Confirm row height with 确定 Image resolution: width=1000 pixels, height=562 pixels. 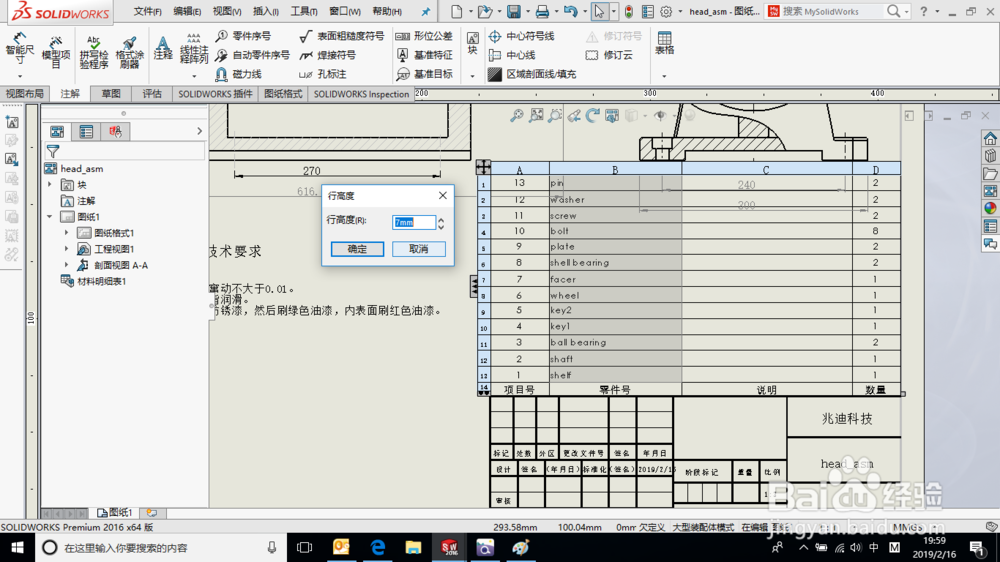[357, 249]
